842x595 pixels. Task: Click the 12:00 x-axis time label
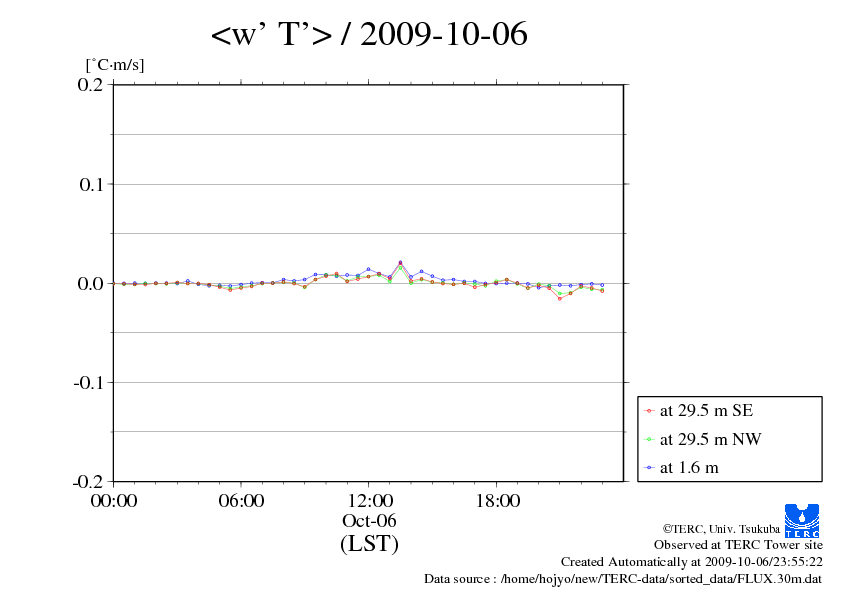pyautogui.click(x=369, y=501)
